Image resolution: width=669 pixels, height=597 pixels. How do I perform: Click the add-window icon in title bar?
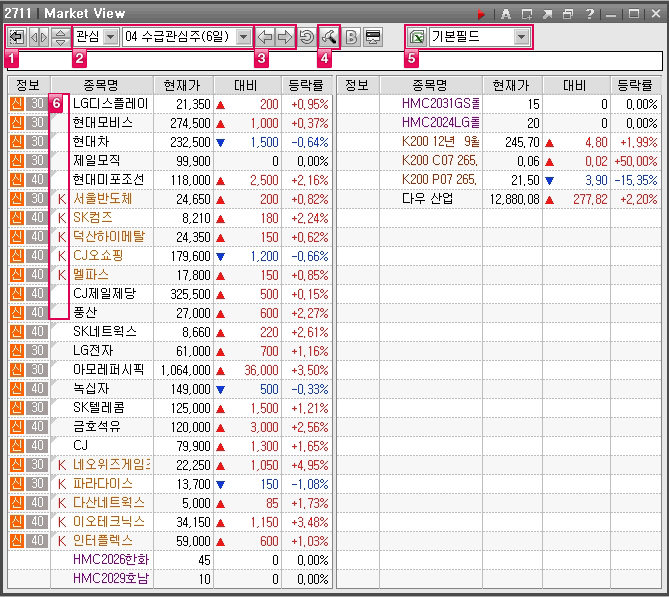(x=527, y=15)
